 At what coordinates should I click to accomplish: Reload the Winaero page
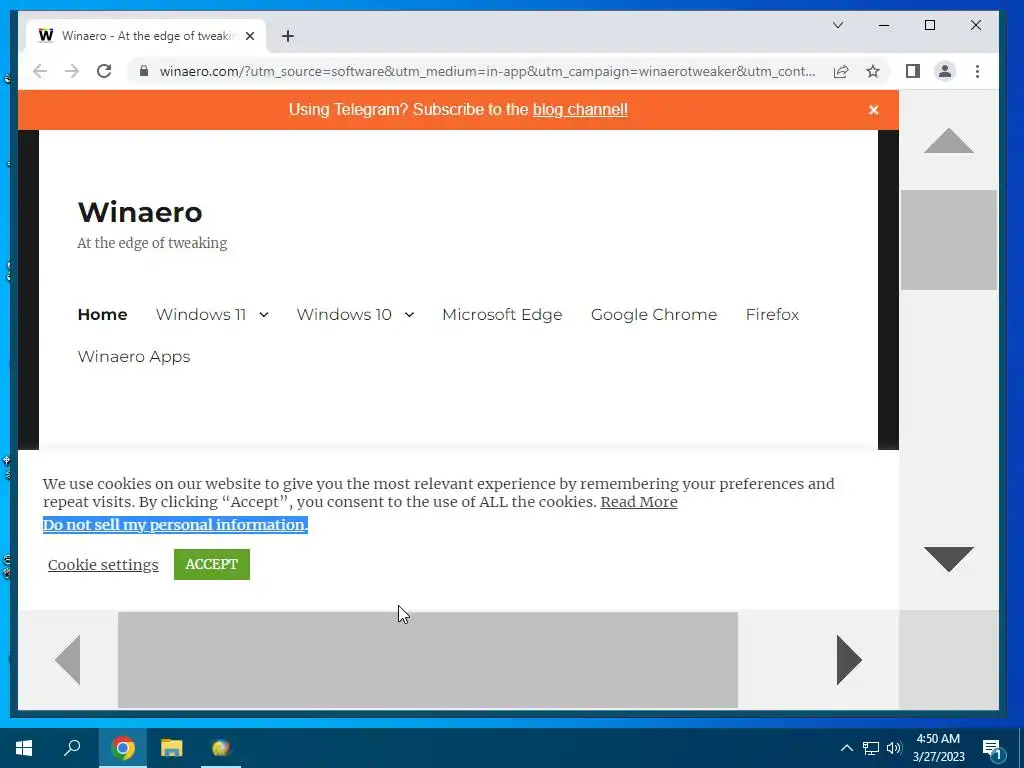click(104, 71)
